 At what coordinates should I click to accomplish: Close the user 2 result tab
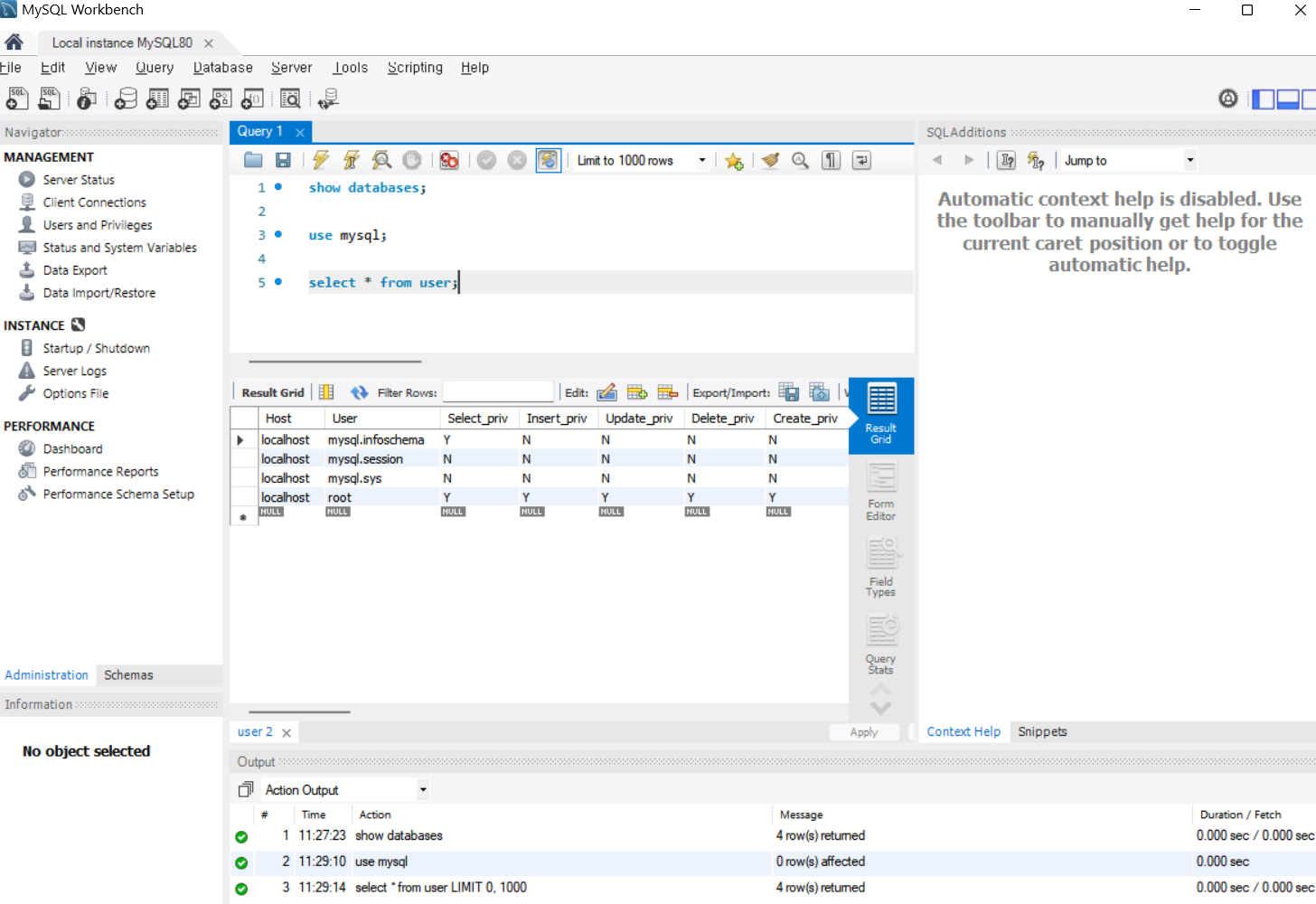[287, 733]
